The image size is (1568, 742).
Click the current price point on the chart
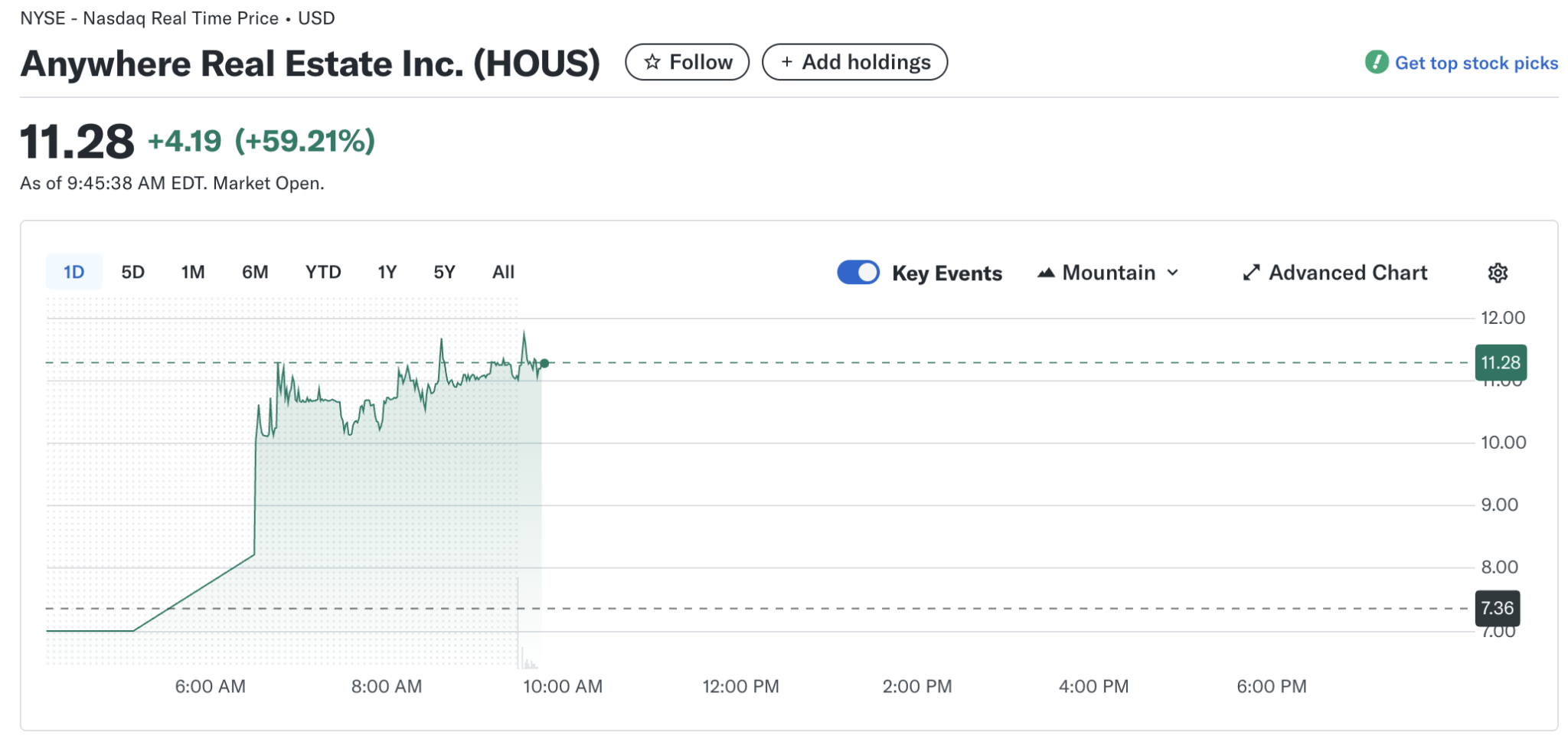click(x=544, y=364)
